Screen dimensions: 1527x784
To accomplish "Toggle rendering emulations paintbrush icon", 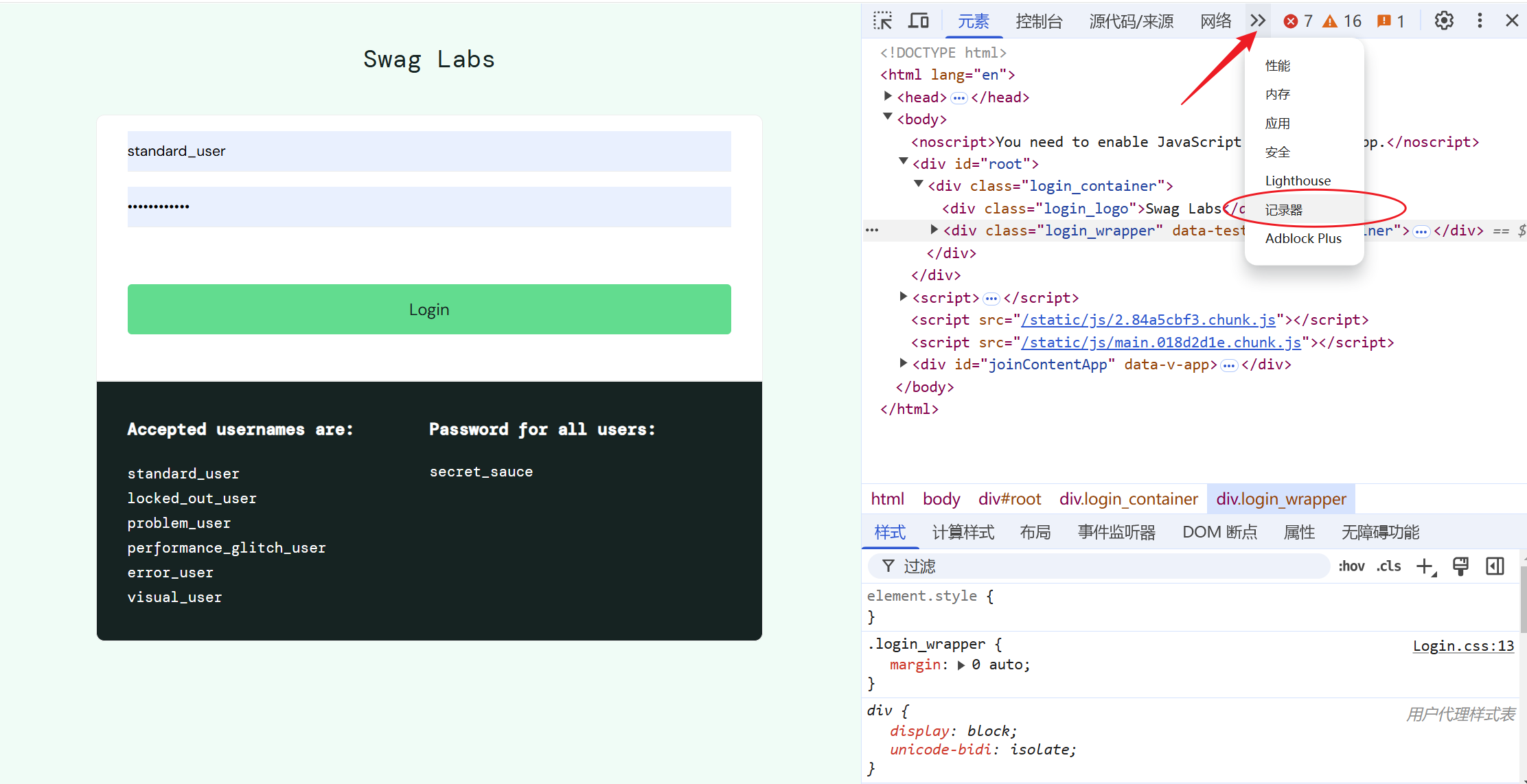I will click(x=1460, y=566).
